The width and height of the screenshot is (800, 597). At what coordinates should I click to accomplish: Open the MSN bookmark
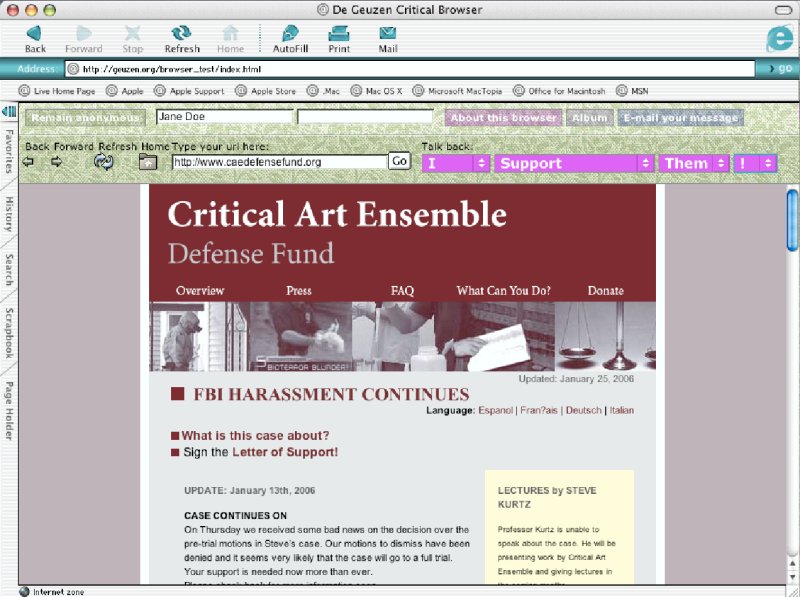tap(632, 91)
